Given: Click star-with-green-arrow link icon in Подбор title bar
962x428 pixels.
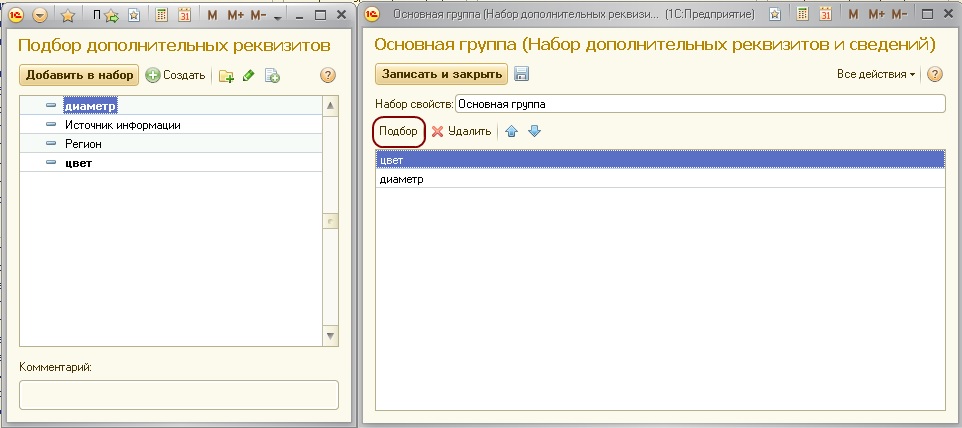Looking at the screenshot, I should [x=110, y=16].
